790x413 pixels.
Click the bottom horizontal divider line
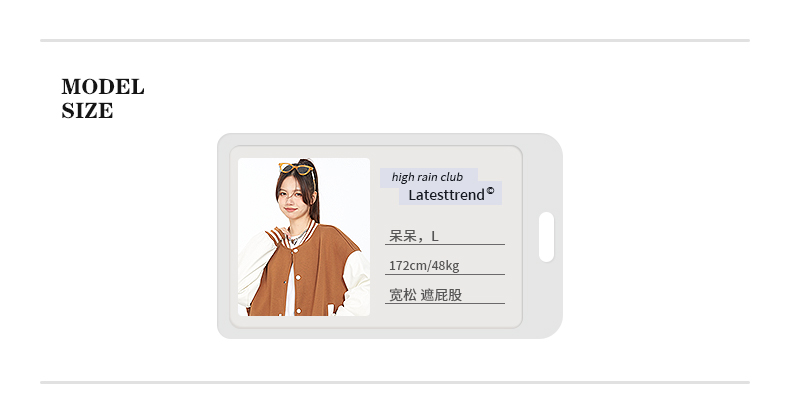[x=395, y=382]
